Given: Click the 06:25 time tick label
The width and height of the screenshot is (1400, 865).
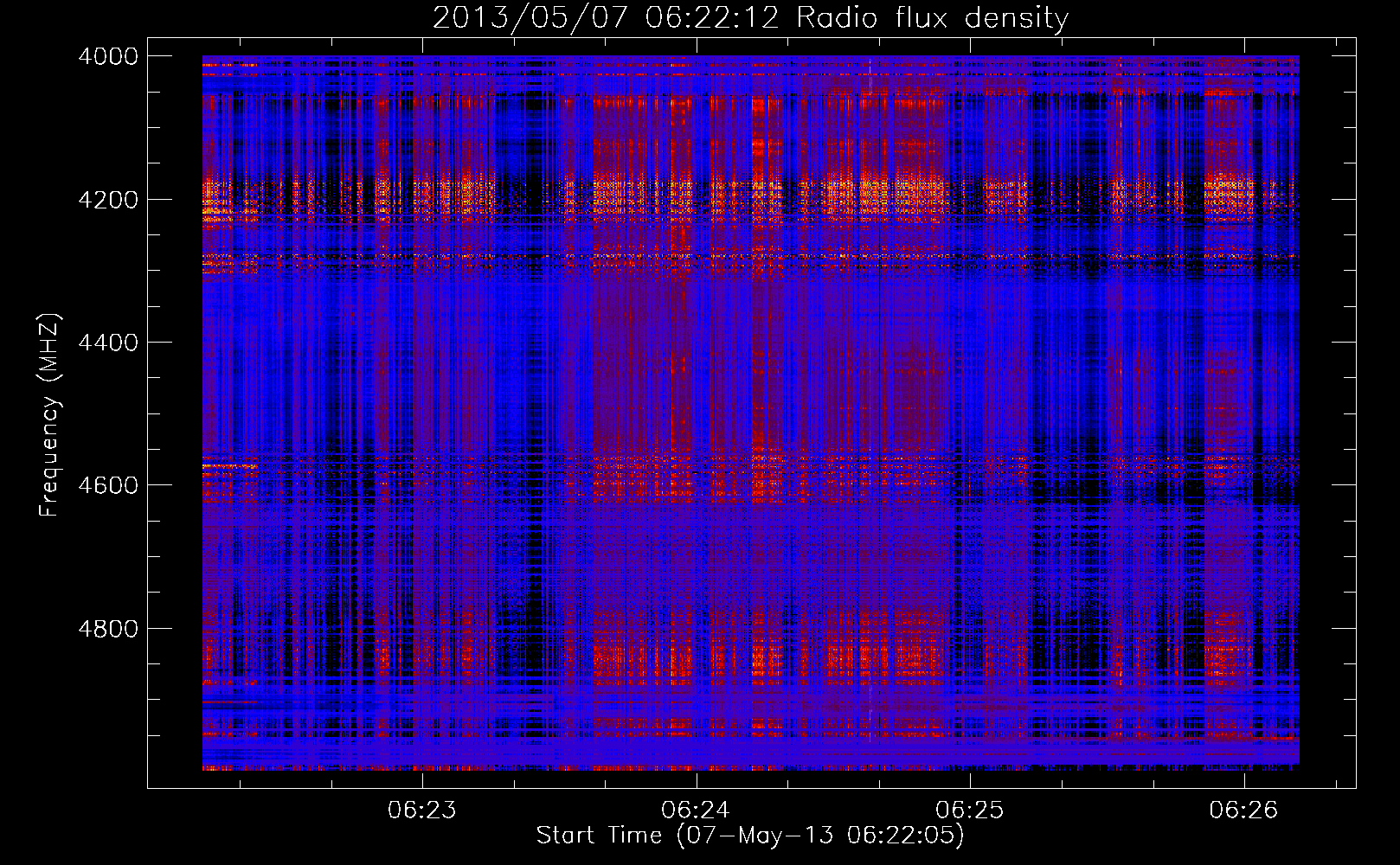Looking at the screenshot, I should click(x=970, y=811).
